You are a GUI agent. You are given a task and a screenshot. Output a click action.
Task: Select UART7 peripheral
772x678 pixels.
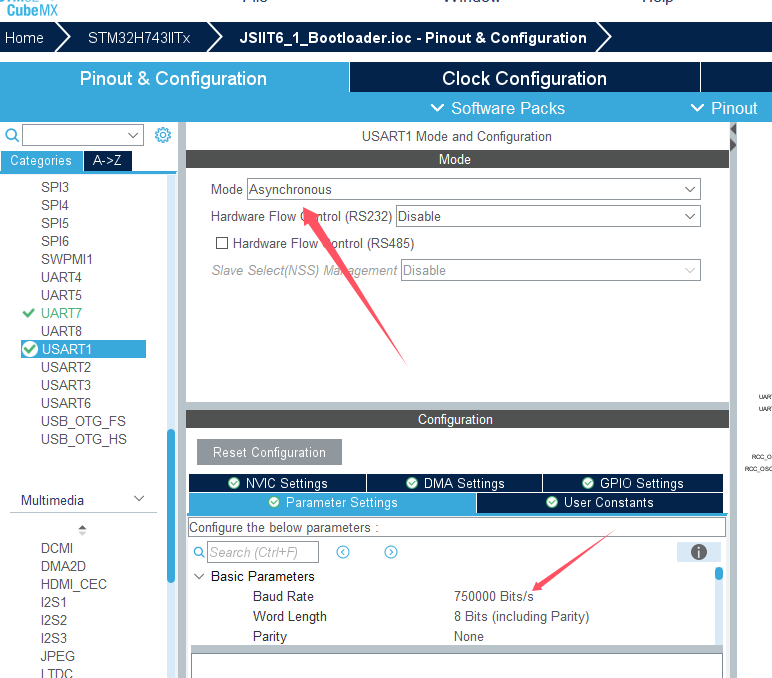(x=62, y=313)
